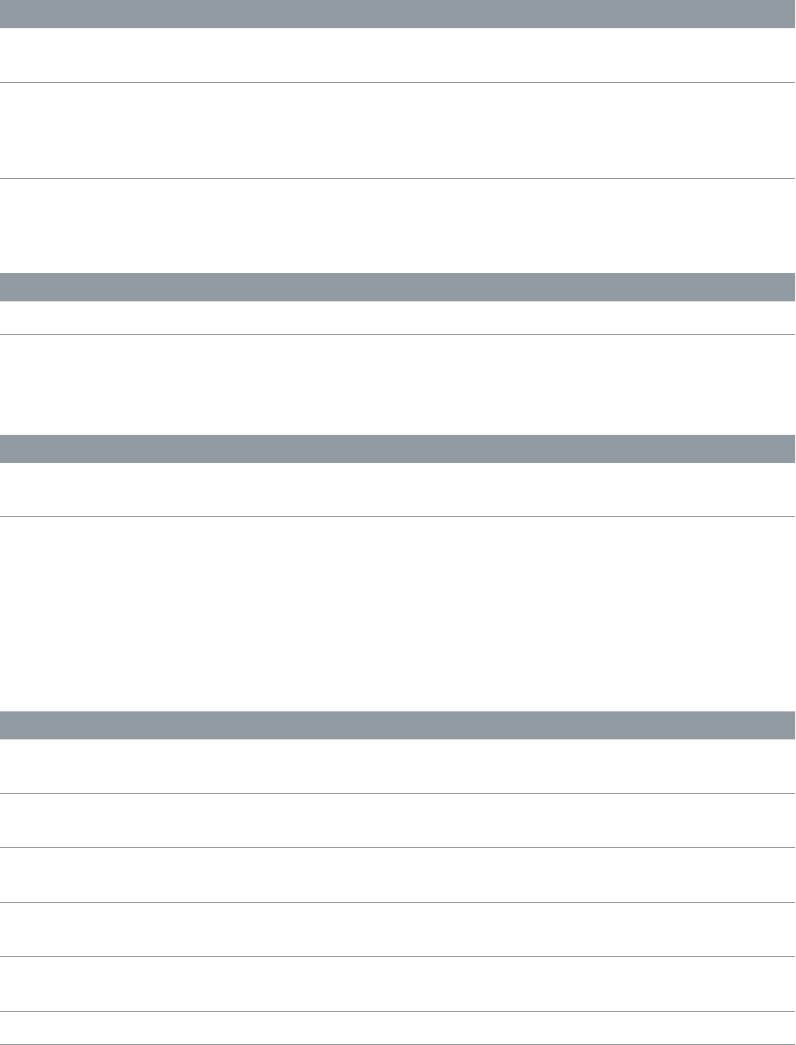The height and width of the screenshot is (1045, 796).
Task: Click large blank area in third section
Action: [x=398, y=612]
